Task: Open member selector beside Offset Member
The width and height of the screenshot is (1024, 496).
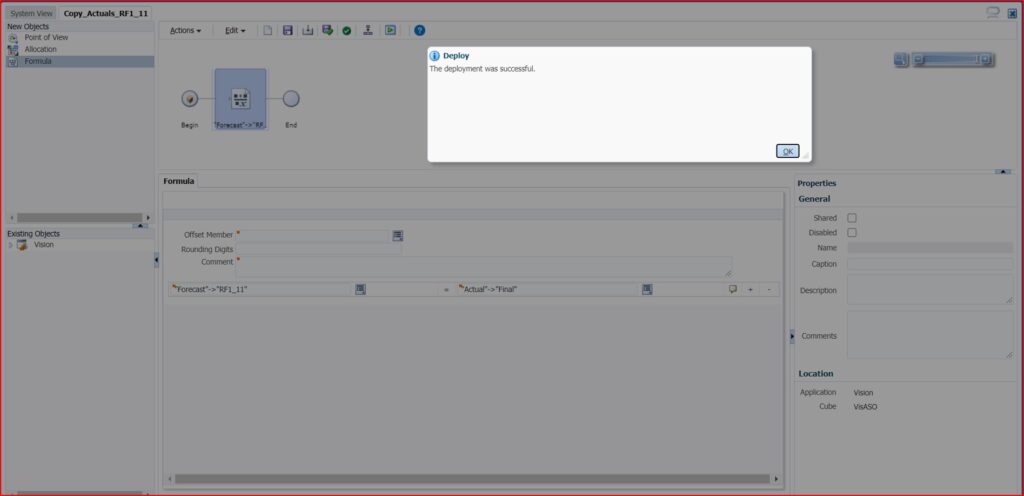Action: [398, 236]
